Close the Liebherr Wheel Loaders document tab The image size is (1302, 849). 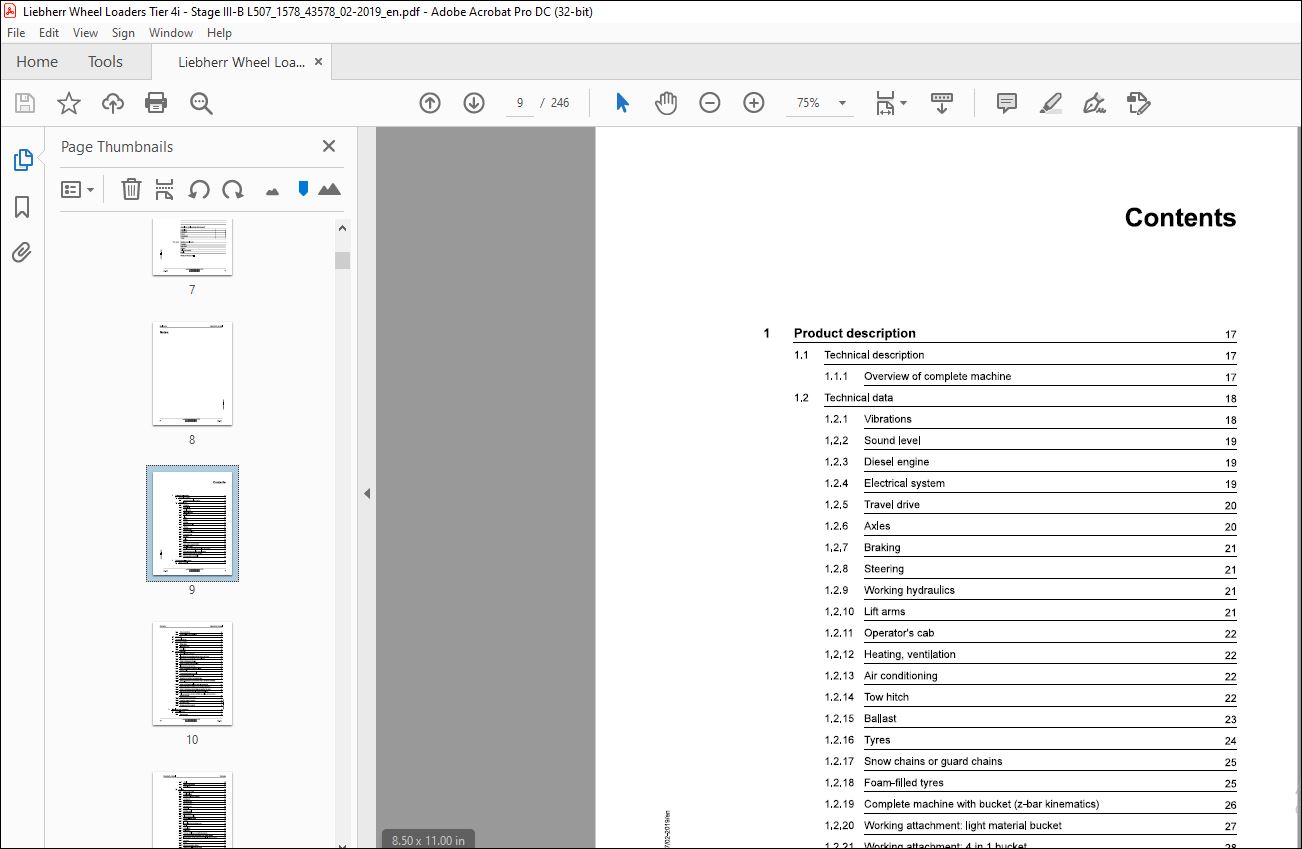click(319, 62)
